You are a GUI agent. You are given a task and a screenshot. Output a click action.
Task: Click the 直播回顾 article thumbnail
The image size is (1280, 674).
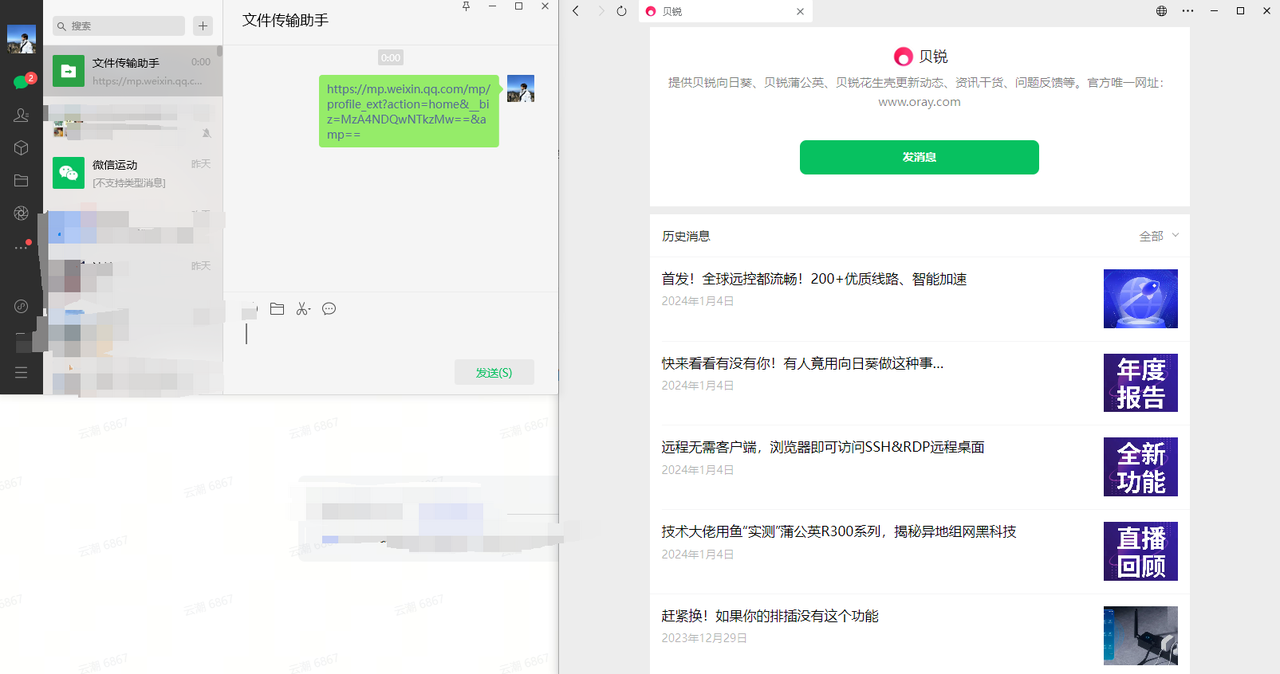pos(1141,551)
